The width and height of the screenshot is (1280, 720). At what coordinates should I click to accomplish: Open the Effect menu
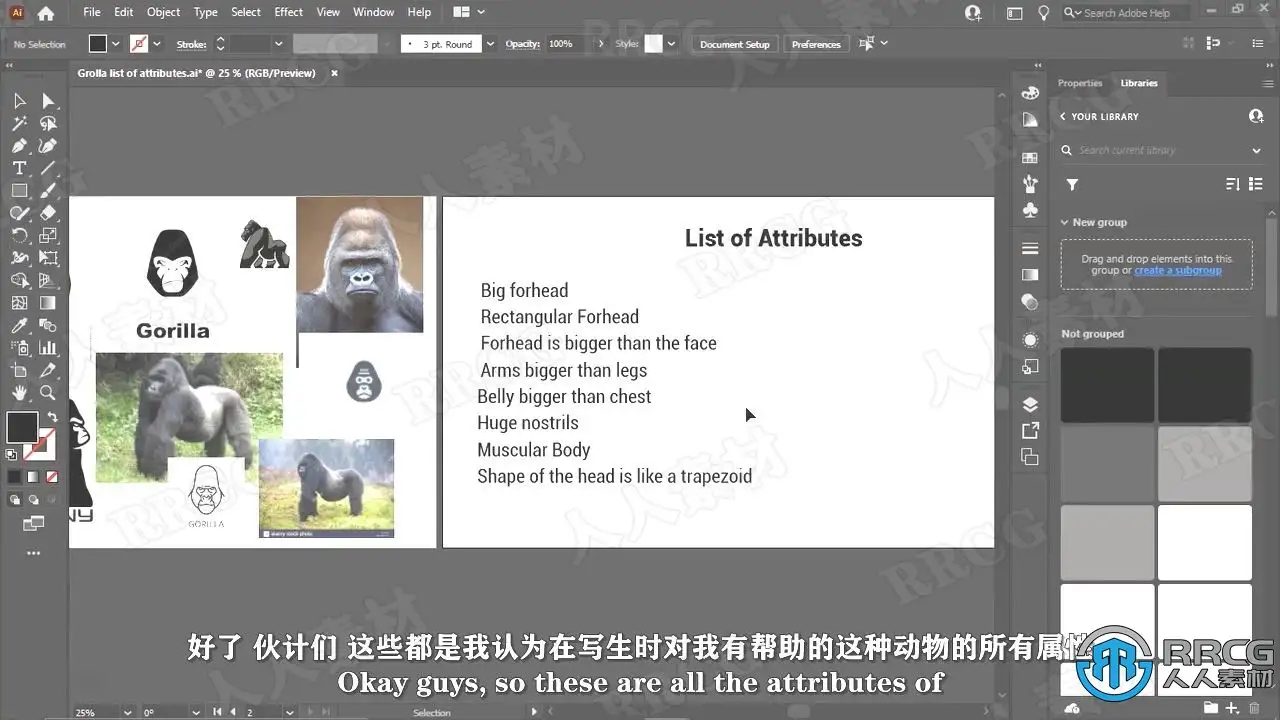pyautogui.click(x=288, y=12)
